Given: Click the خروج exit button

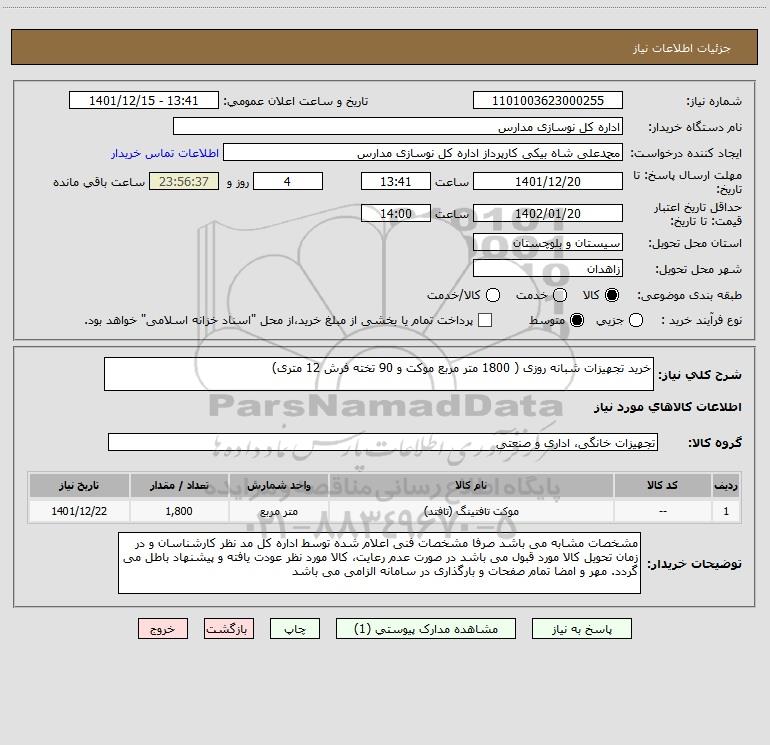Looking at the screenshot, I should pos(163,629).
